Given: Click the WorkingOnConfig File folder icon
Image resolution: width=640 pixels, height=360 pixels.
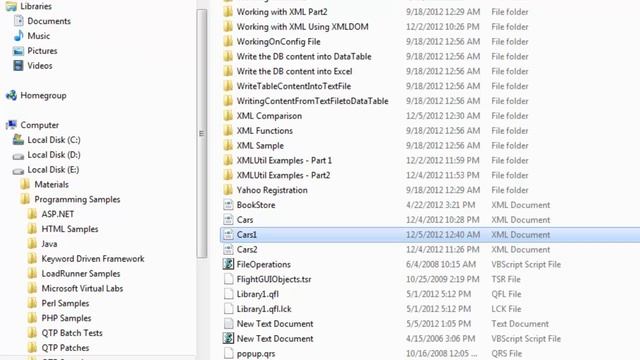Looking at the screenshot, I should (x=228, y=42).
